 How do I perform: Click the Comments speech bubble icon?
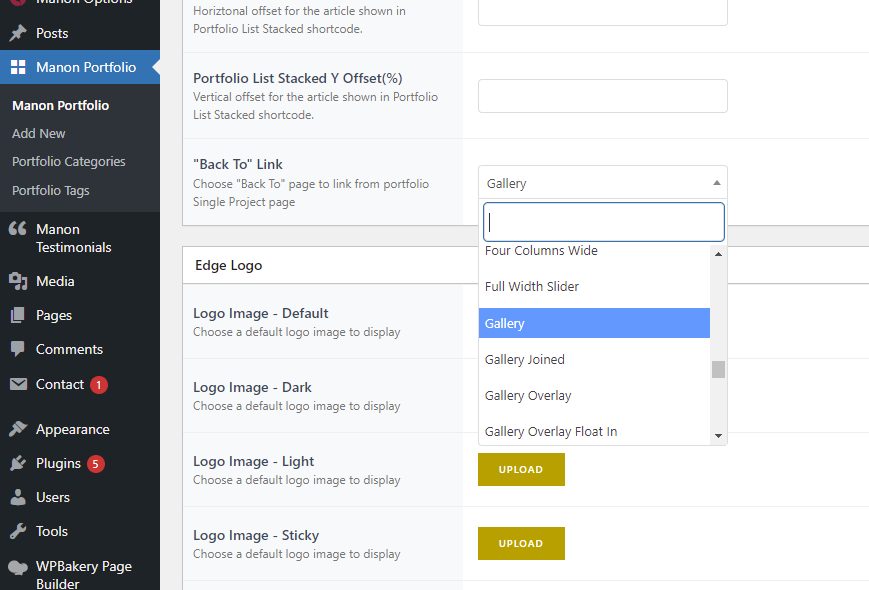tap(18, 349)
